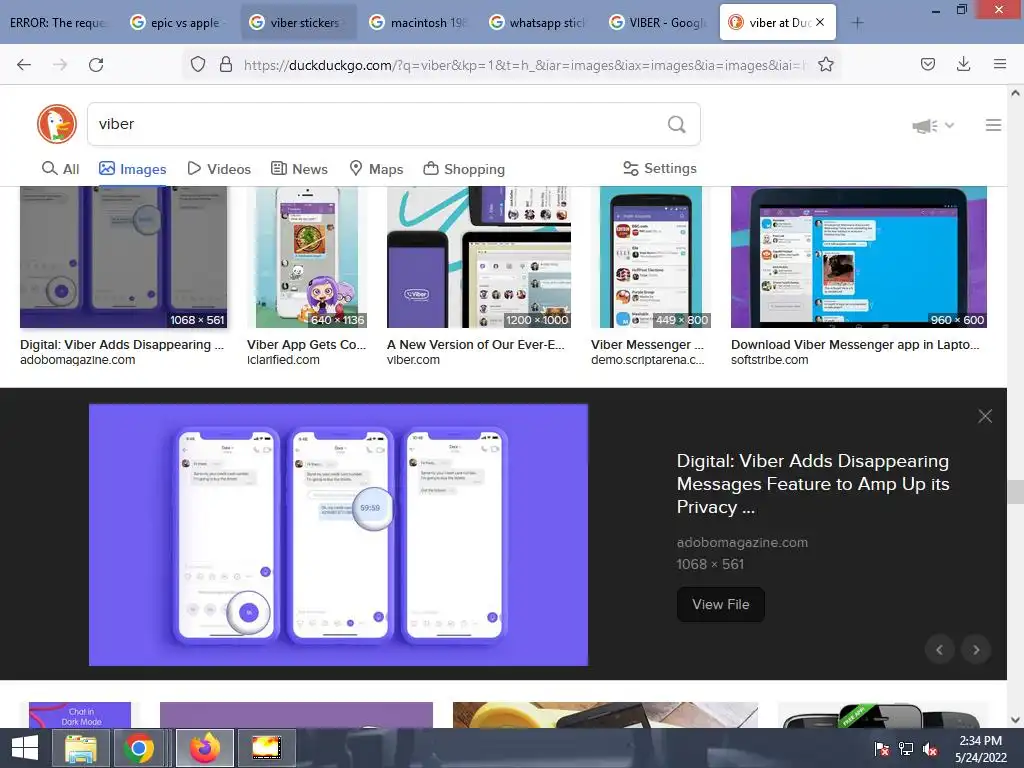Close the image detail panel

(985, 416)
